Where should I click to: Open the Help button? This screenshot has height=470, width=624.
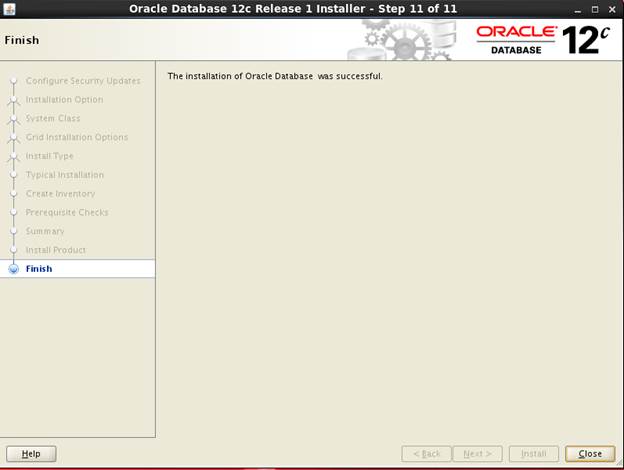click(x=31, y=454)
